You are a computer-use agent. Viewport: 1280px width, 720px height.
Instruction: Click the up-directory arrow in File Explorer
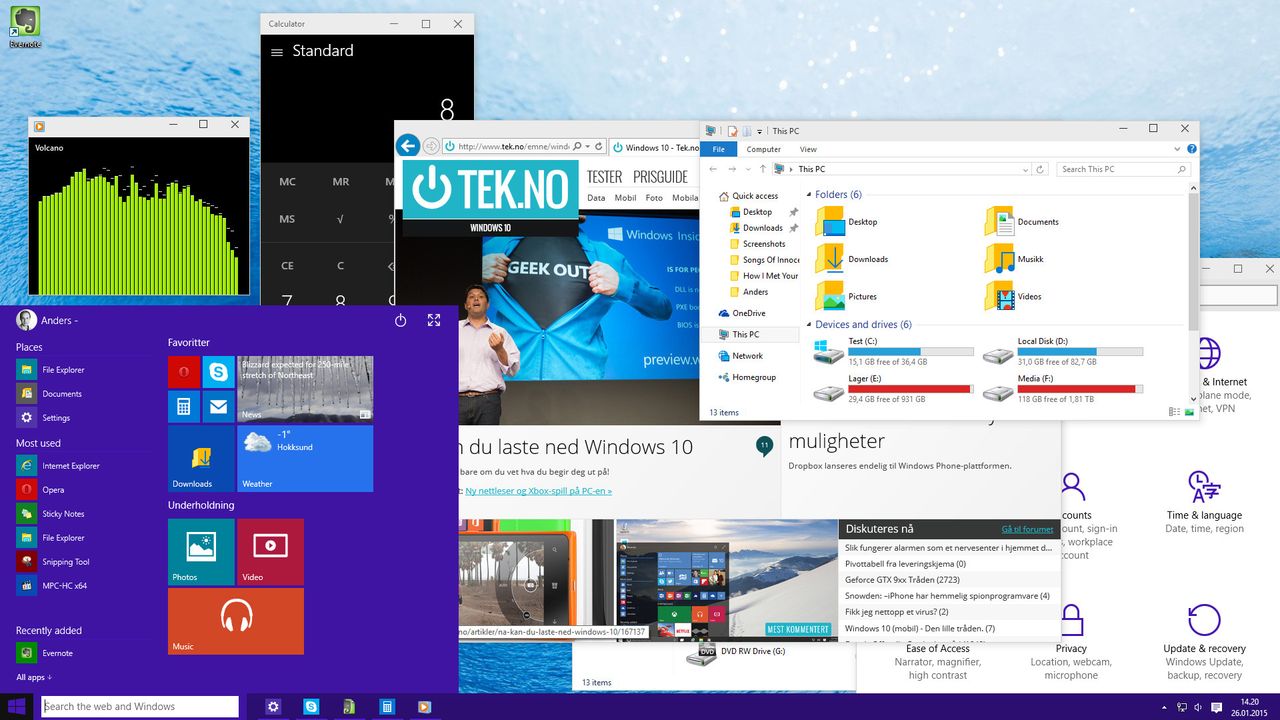[762, 169]
